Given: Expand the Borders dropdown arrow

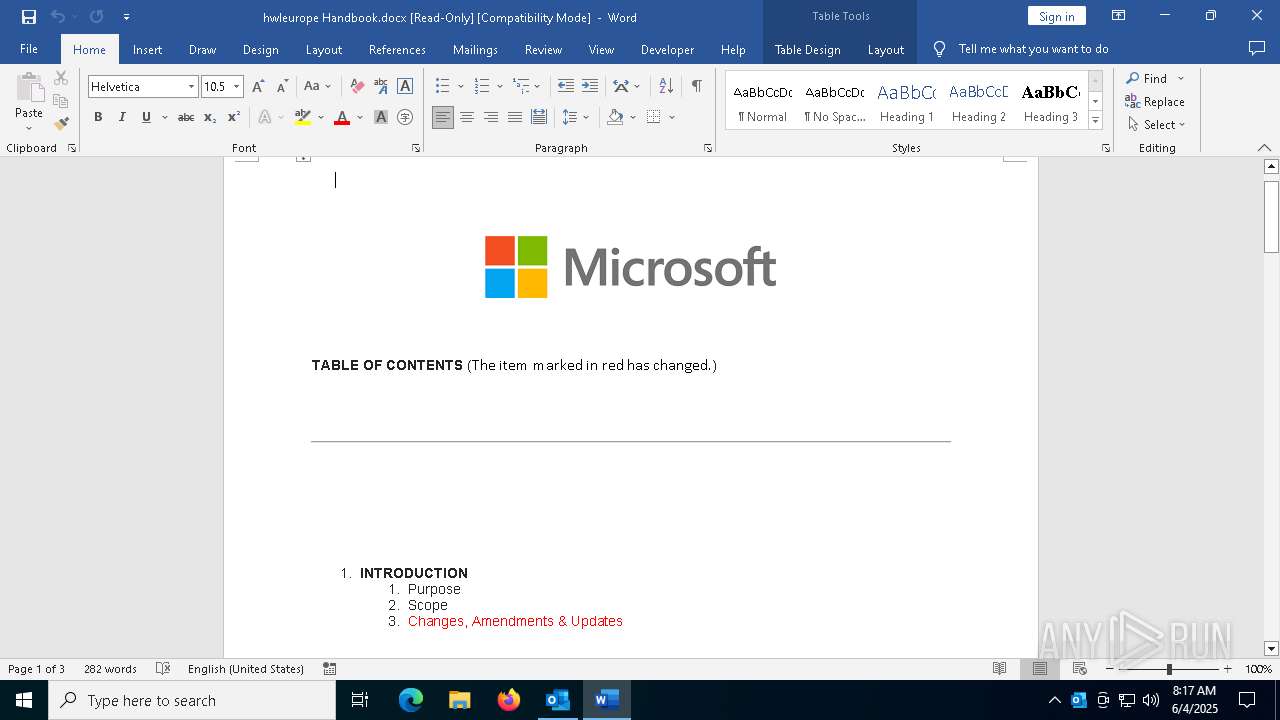Looking at the screenshot, I should [x=672, y=117].
